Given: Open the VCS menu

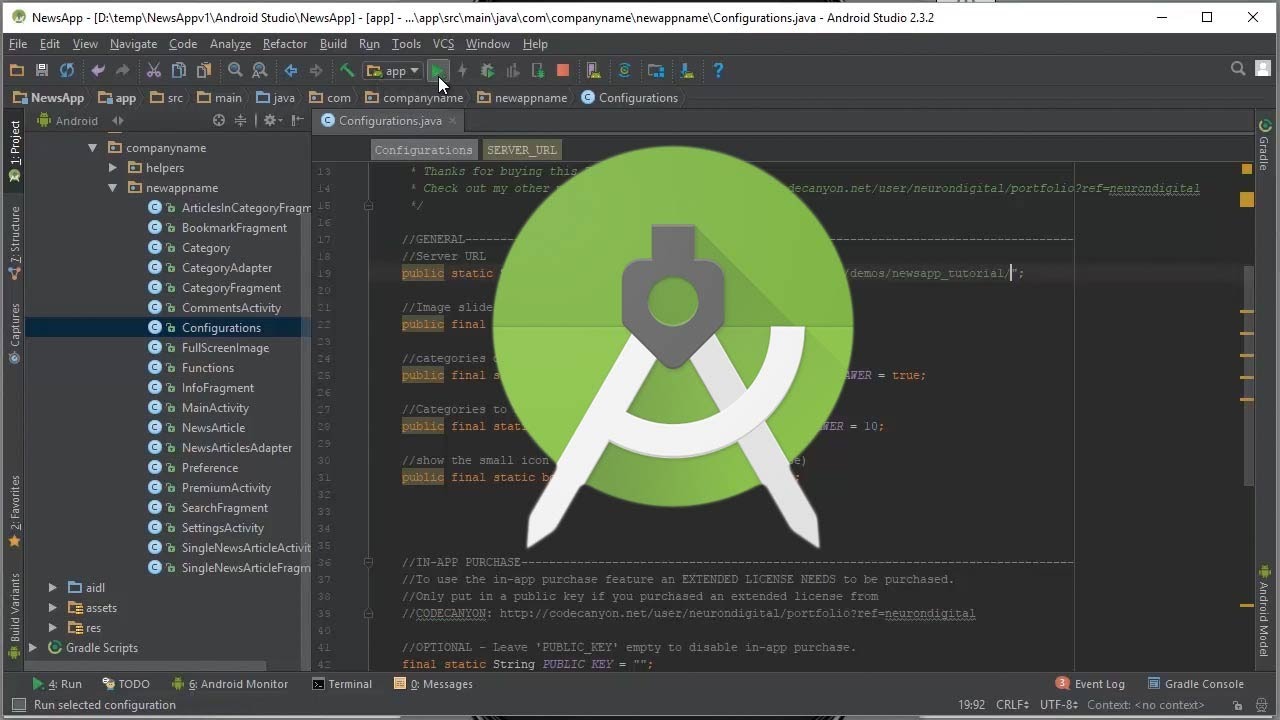Looking at the screenshot, I should [x=443, y=44].
